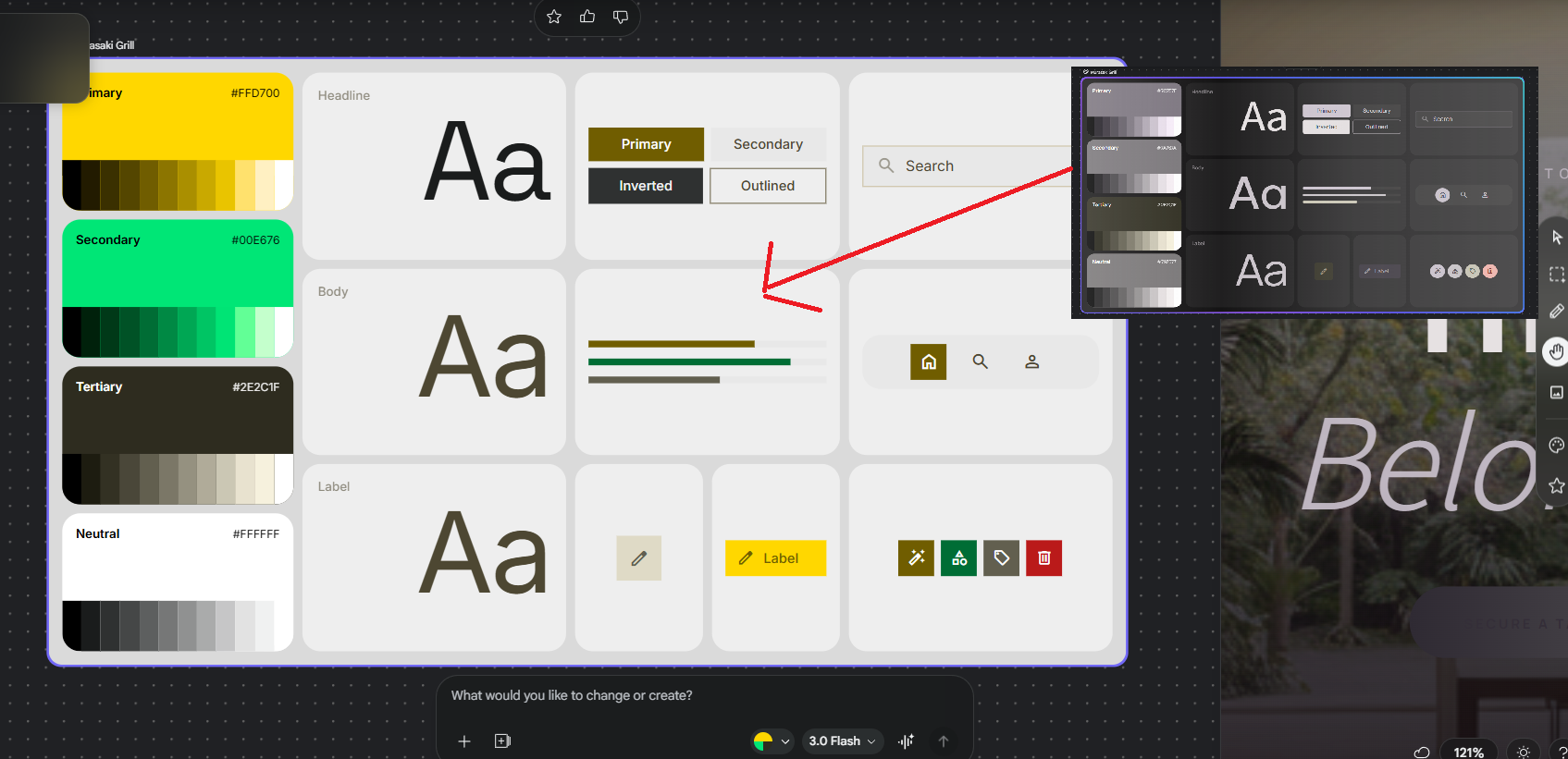Screen dimensions: 1568x759
Task: Open the 121% zoom level menu
Action: [x=1468, y=752]
